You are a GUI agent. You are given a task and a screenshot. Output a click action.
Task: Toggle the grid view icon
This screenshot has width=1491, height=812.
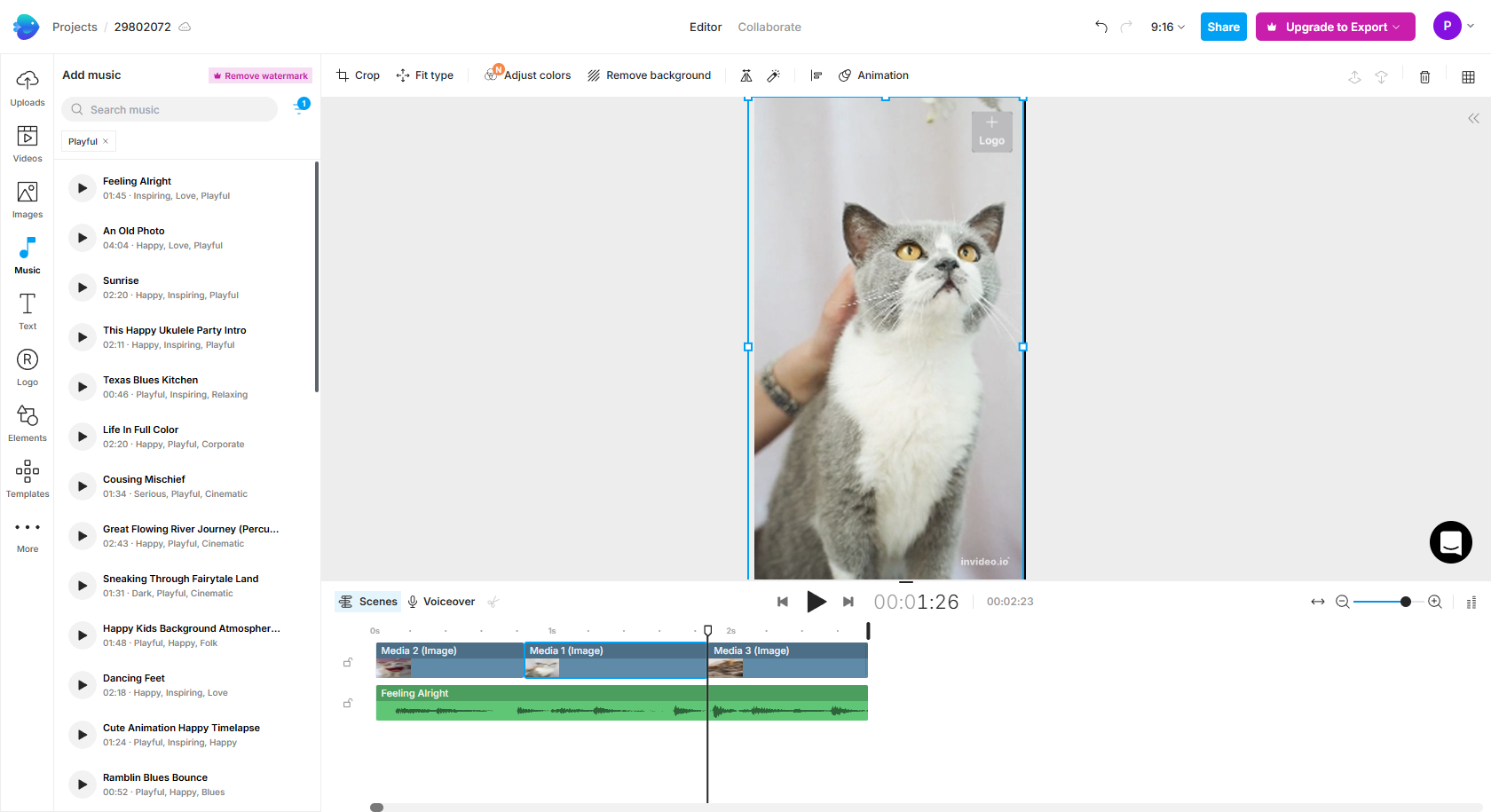1468,77
